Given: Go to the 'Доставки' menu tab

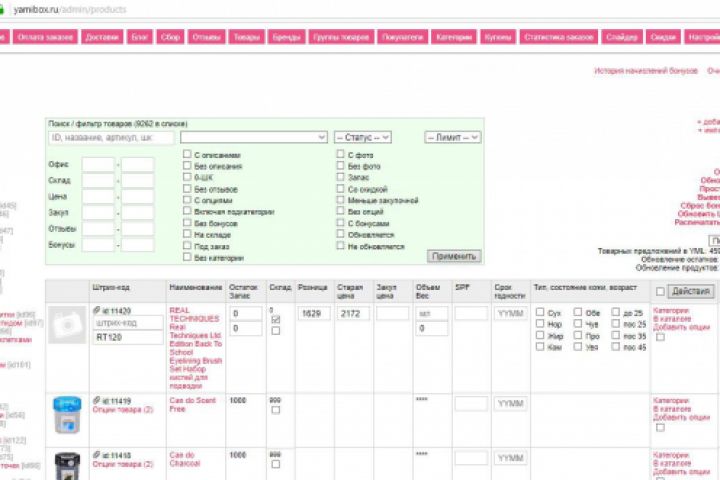Looking at the screenshot, I should [102, 37].
